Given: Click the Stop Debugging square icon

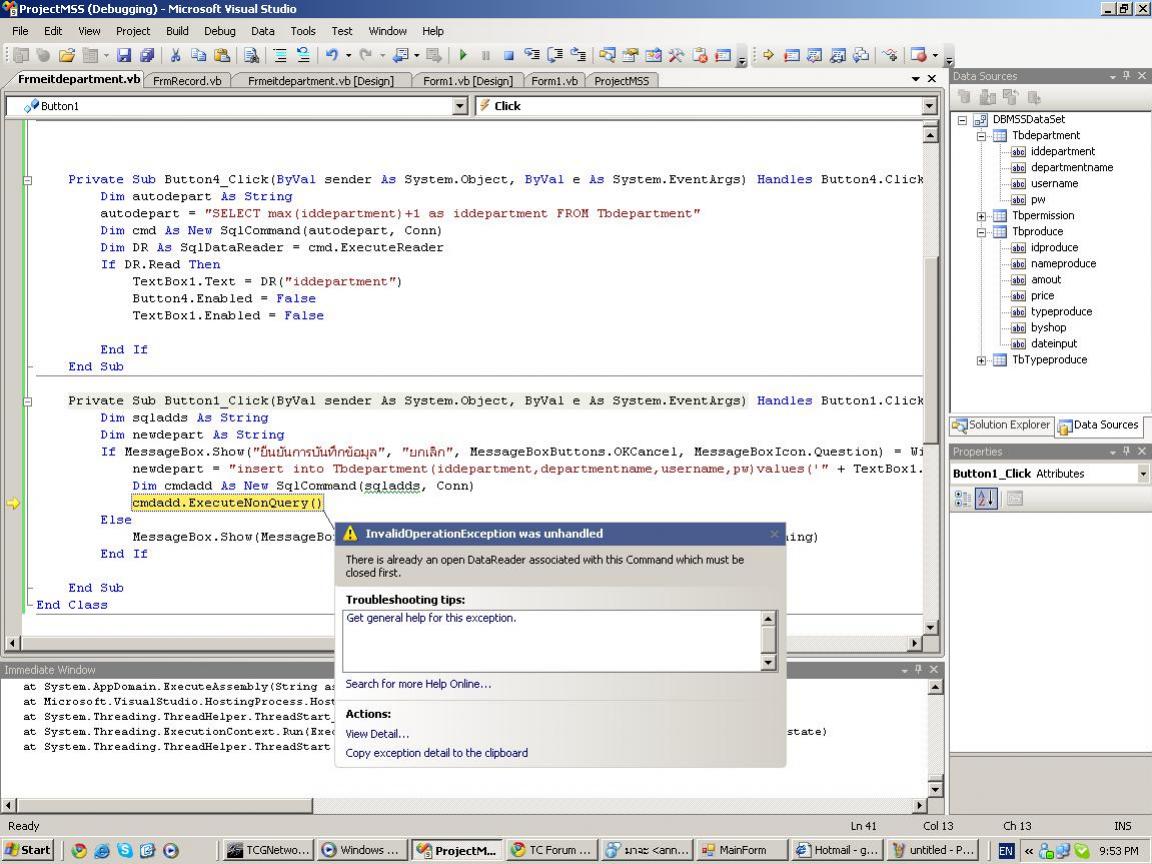Looking at the screenshot, I should 508,55.
